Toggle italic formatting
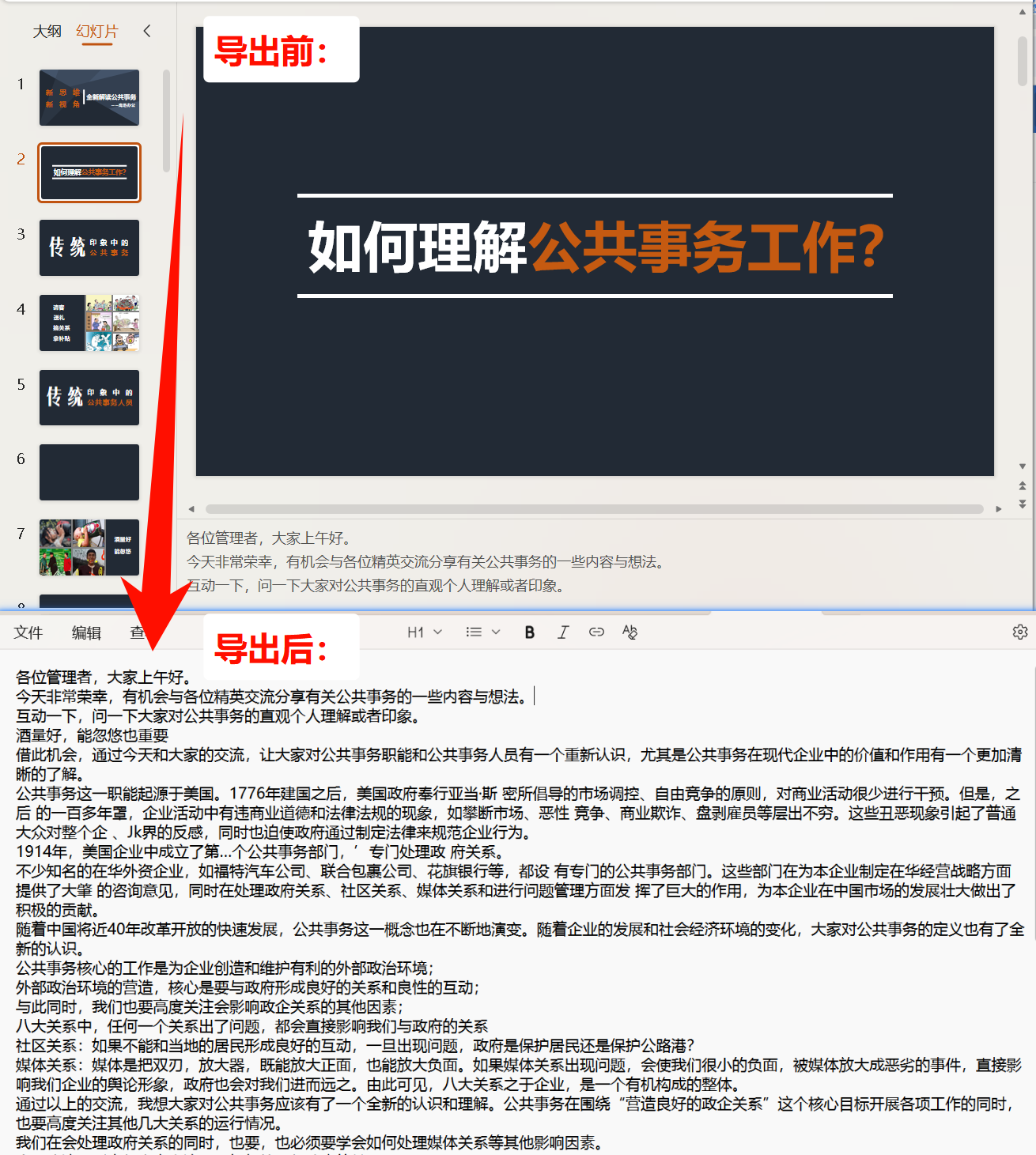Screen dimensions: 1036x1155 563,632
